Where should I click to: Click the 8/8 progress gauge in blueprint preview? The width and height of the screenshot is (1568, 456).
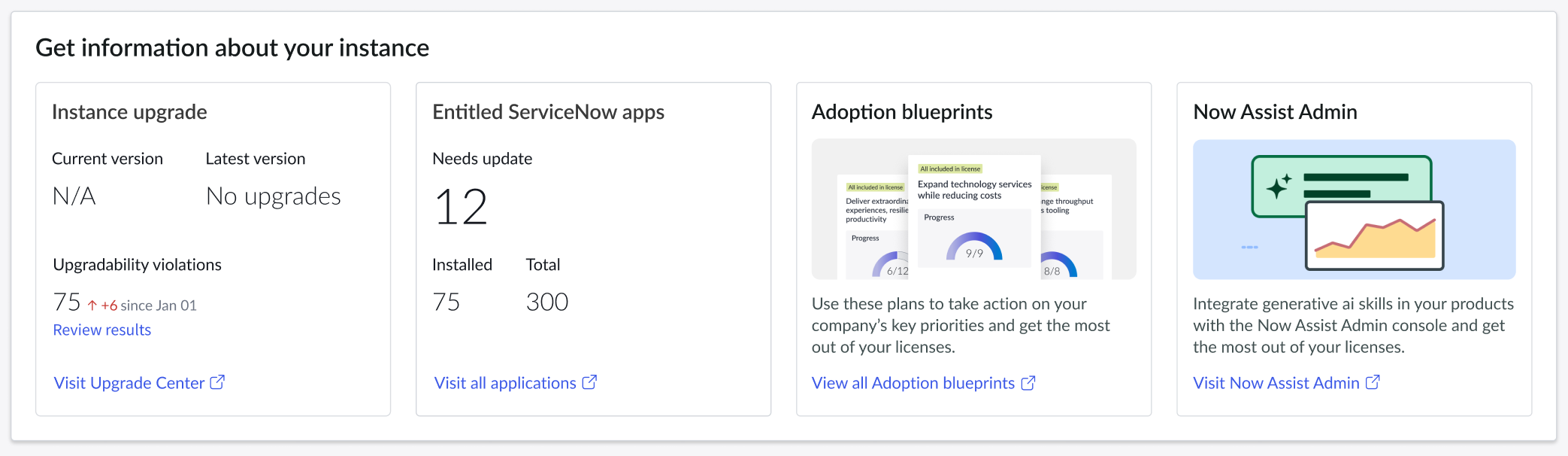(x=1058, y=264)
